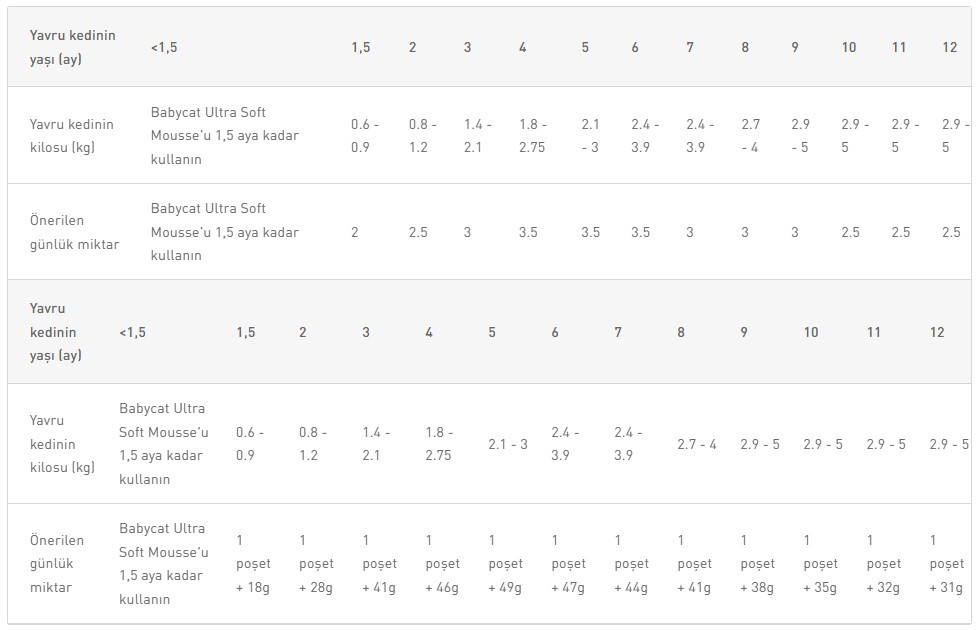The height and width of the screenshot is (630, 979).
Task: Click the '1 poşet + 35g' cell
Action: 820,564
